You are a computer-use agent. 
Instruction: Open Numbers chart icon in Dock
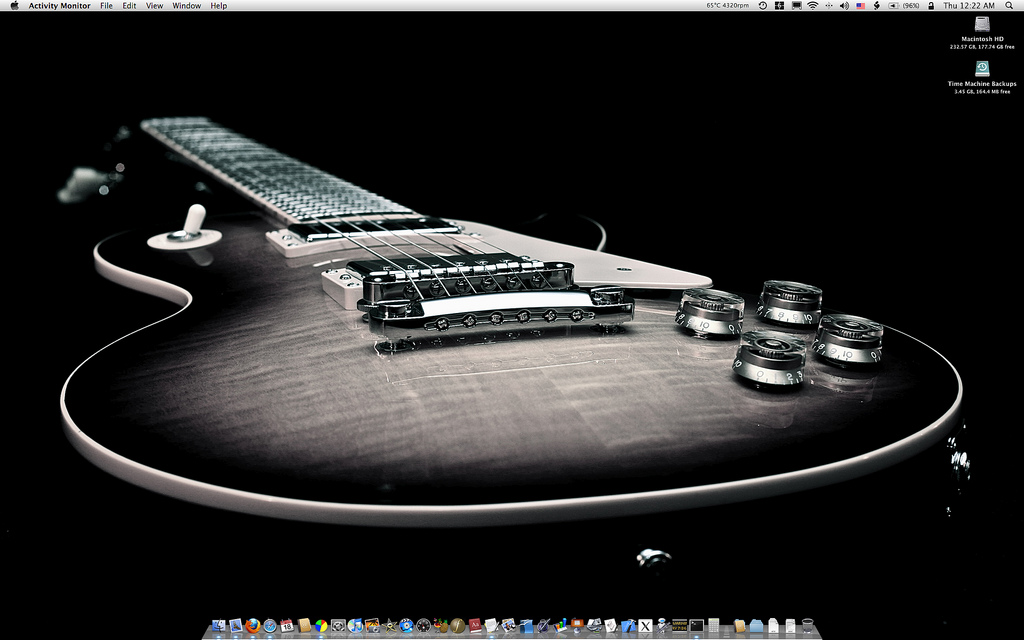click(x=560, y=626)
